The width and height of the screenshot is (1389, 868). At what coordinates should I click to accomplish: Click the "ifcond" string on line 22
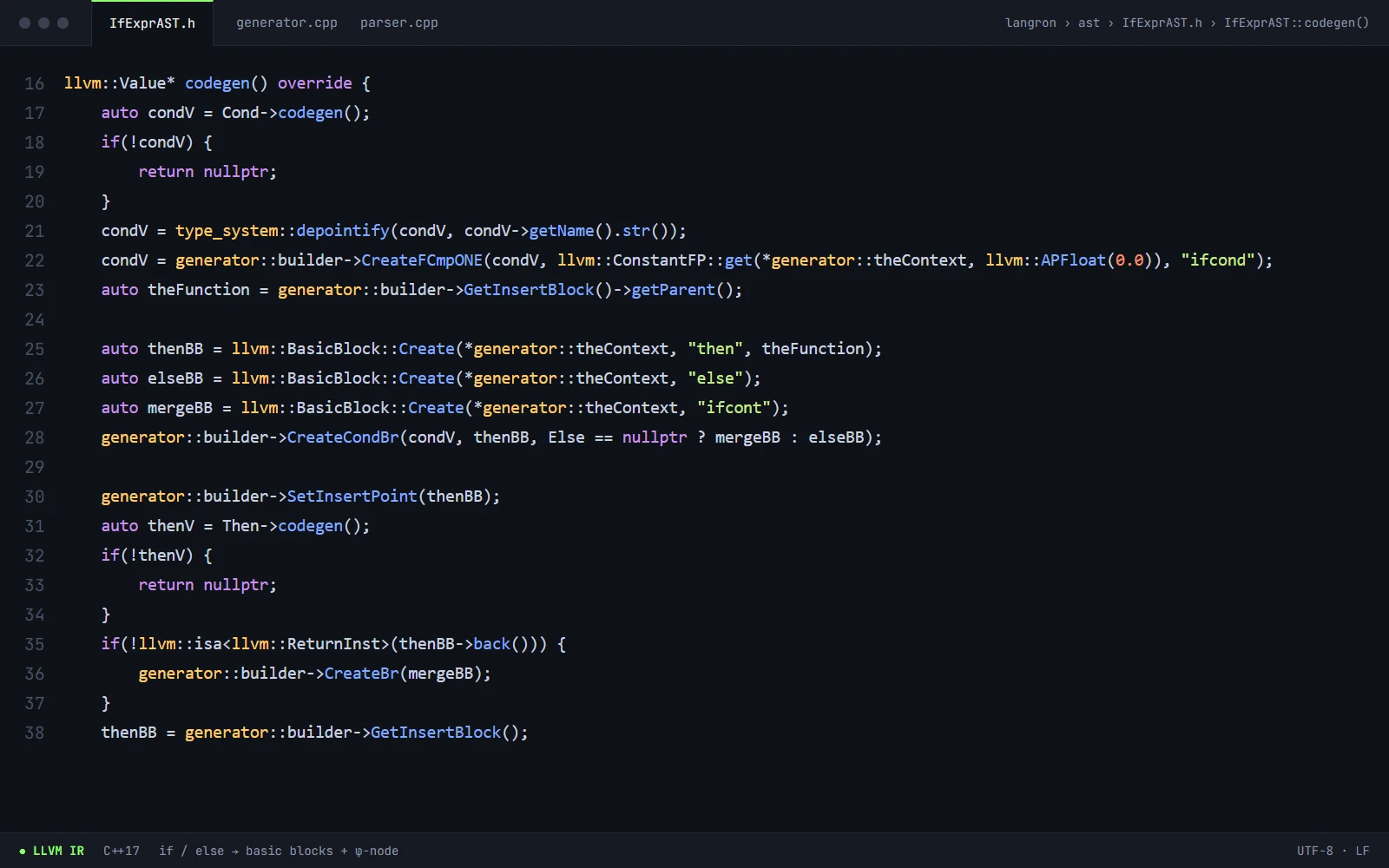[x=1217, y=260]
